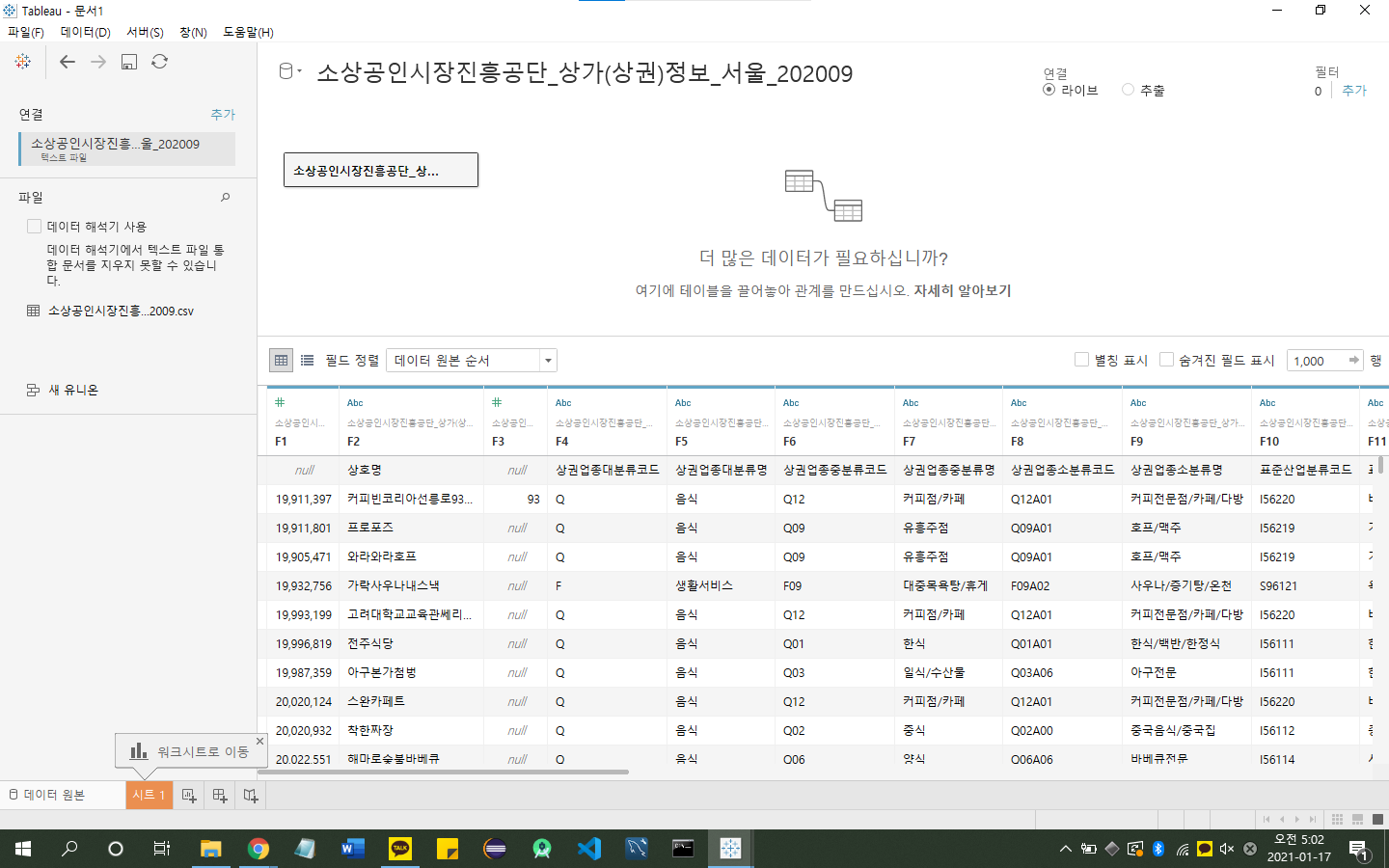Viewport: 1389px width, 868px height.
Task: Click the new worksheet icon
Action: [x=189, y=796]
